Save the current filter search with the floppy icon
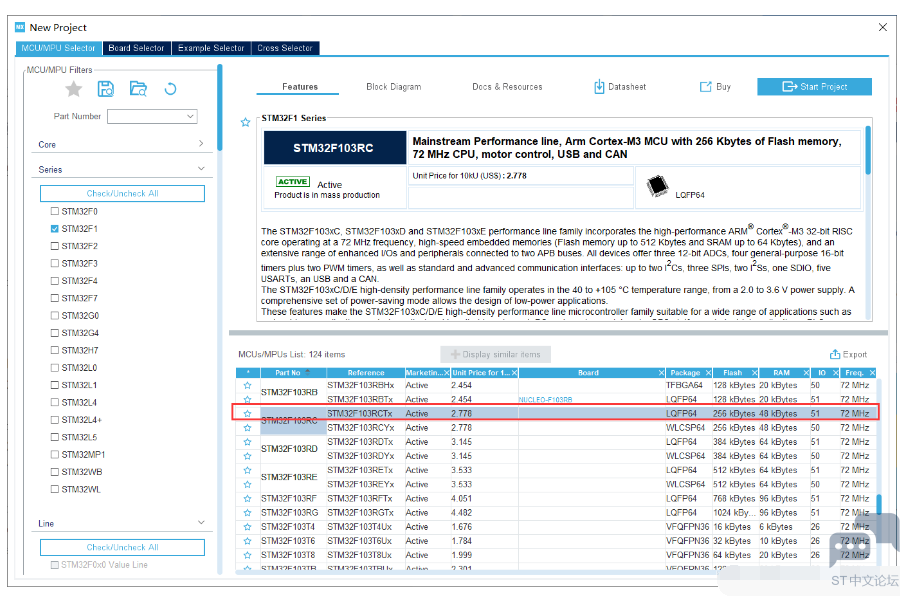908x596 pixels. point(106,89)
